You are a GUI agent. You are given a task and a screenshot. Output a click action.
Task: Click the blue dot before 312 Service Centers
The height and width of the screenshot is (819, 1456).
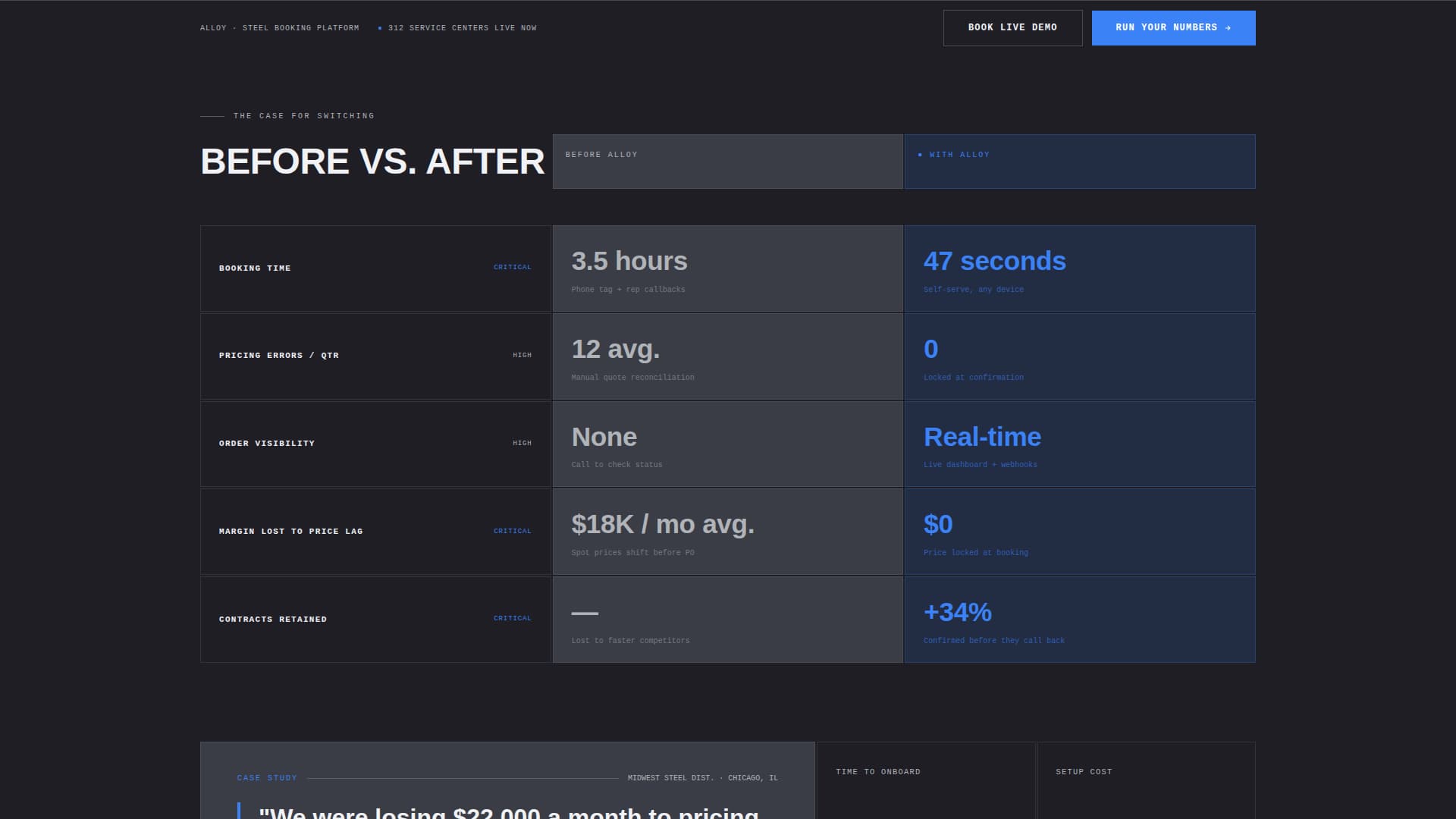[x=380, y=28]
